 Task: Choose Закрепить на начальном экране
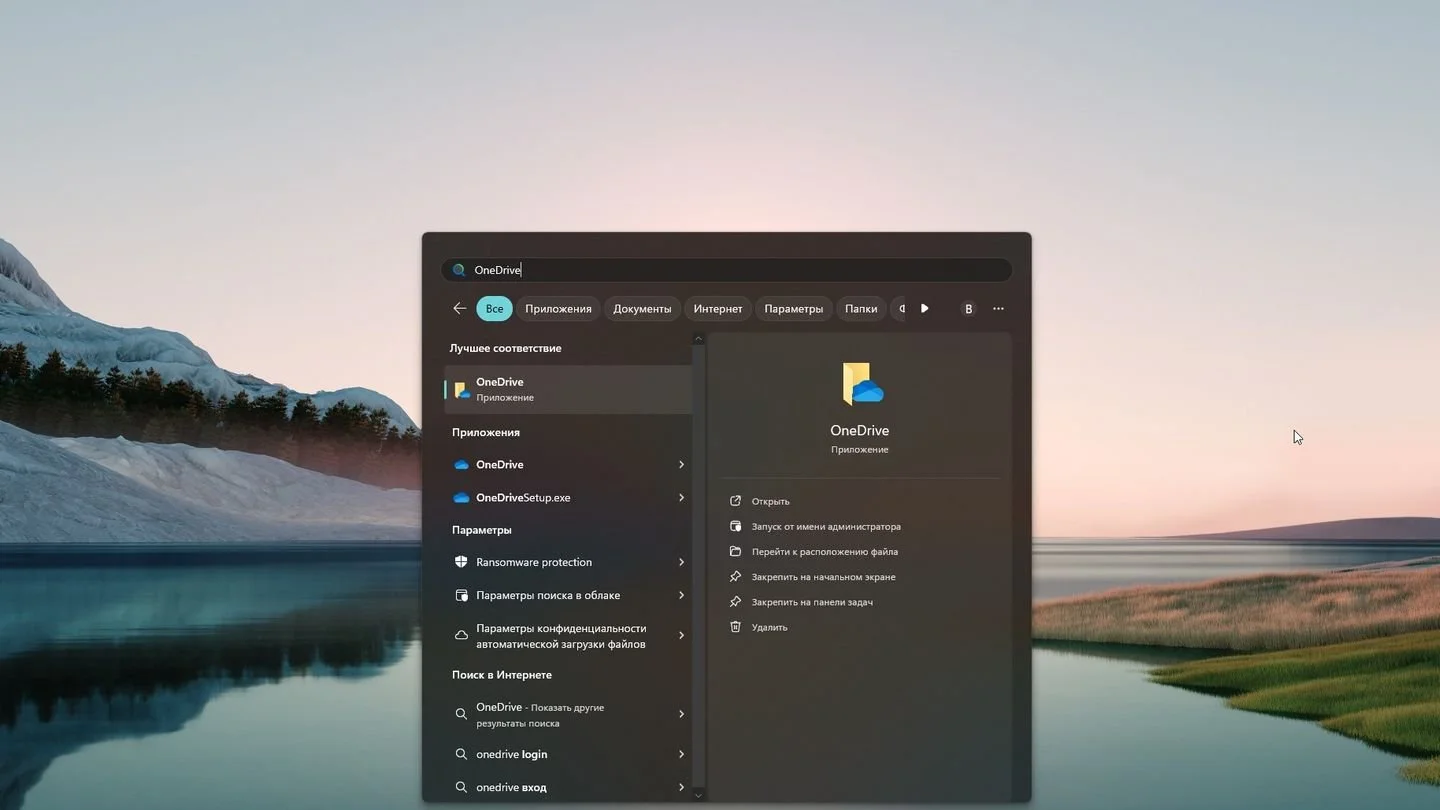click(x=824, y=577)
